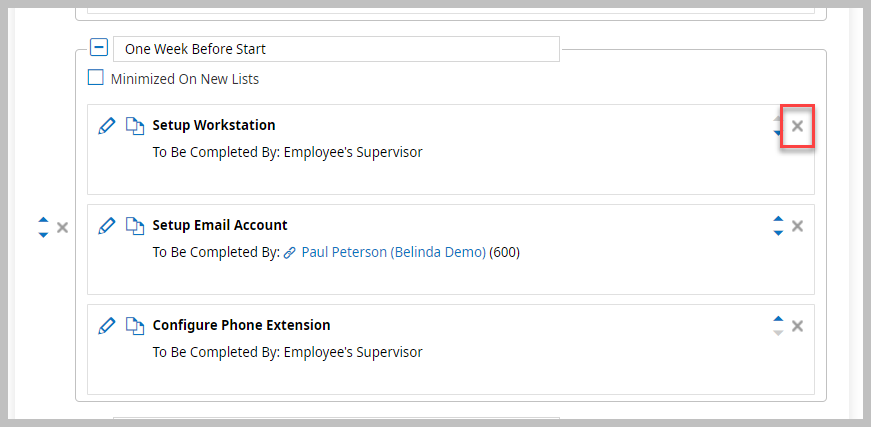Remove the Setup Workstation task

click(797, 126)
